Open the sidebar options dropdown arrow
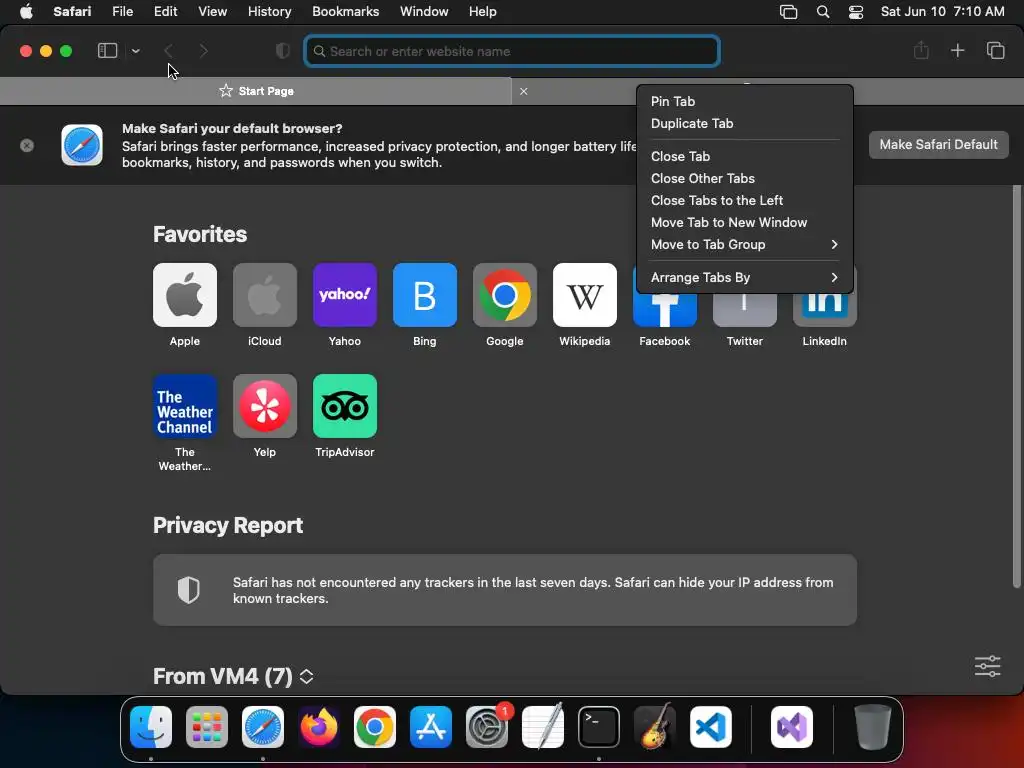The width and height of the screenshot is (1024, 768). click(135, 51)
